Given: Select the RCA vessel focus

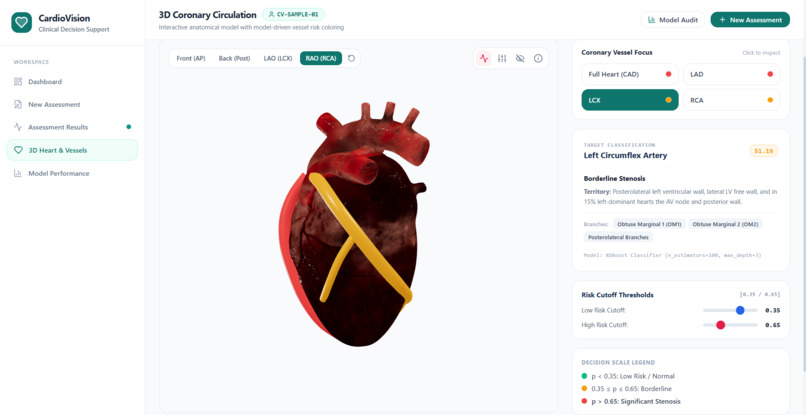Looking at the screenshot, I should click(x=731, y=100).
